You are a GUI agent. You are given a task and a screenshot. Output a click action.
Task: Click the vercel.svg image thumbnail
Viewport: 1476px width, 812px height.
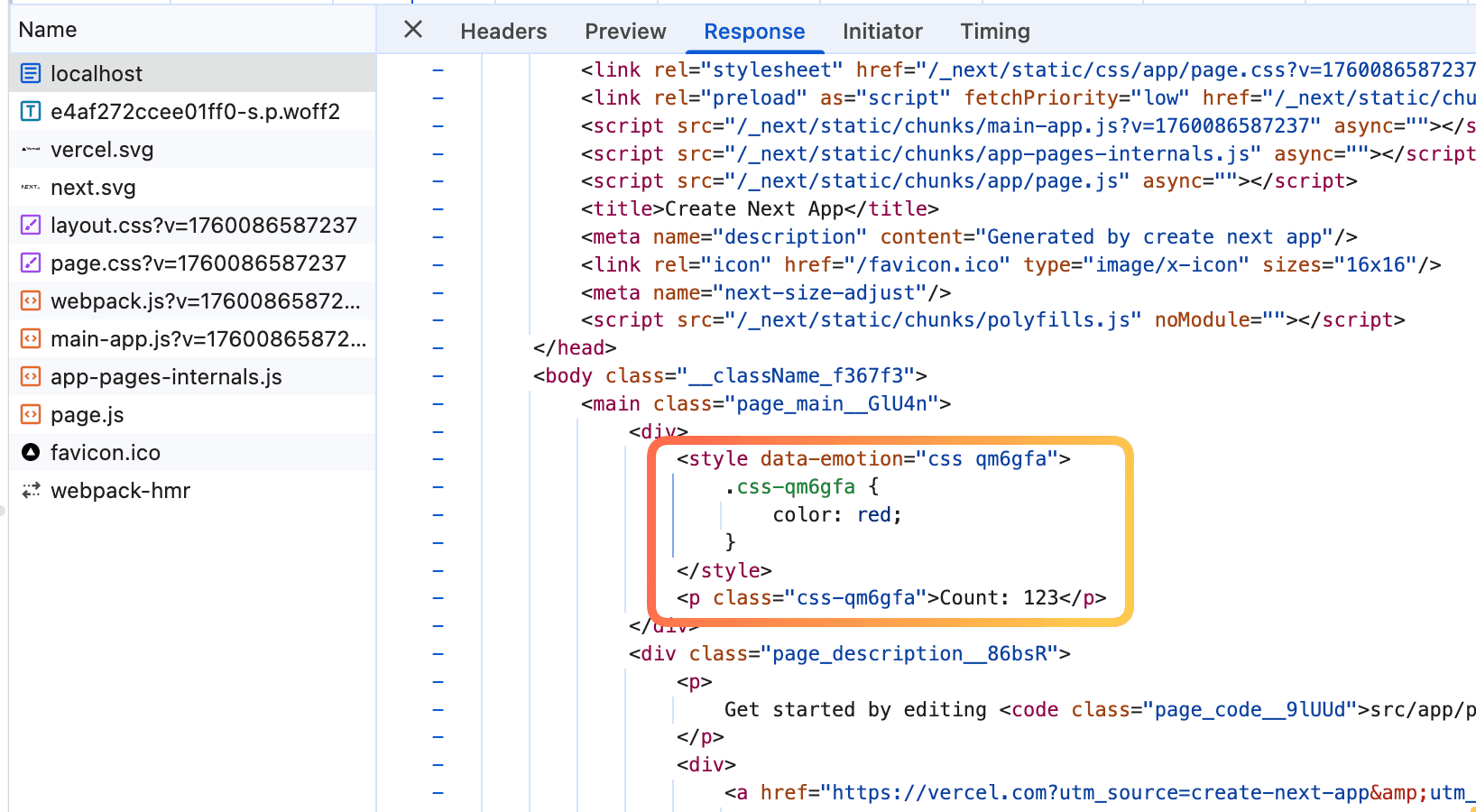pos(31,149)
